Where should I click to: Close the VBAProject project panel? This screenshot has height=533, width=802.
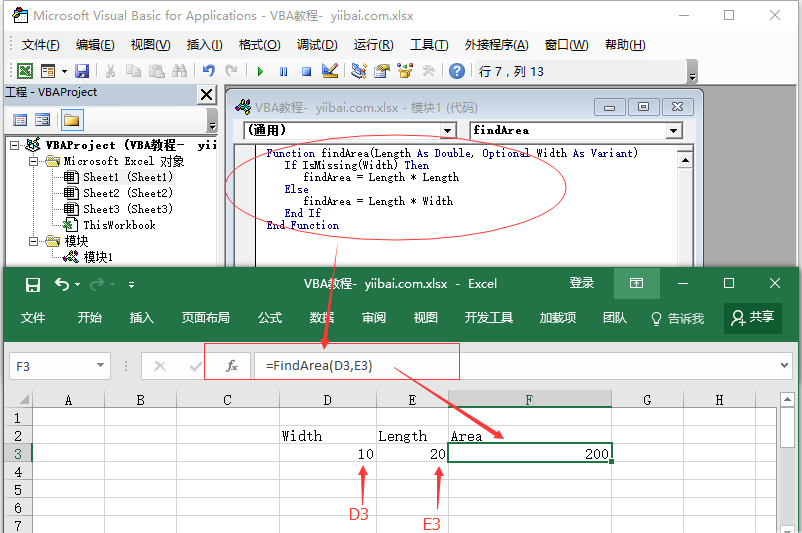point(207,95)
